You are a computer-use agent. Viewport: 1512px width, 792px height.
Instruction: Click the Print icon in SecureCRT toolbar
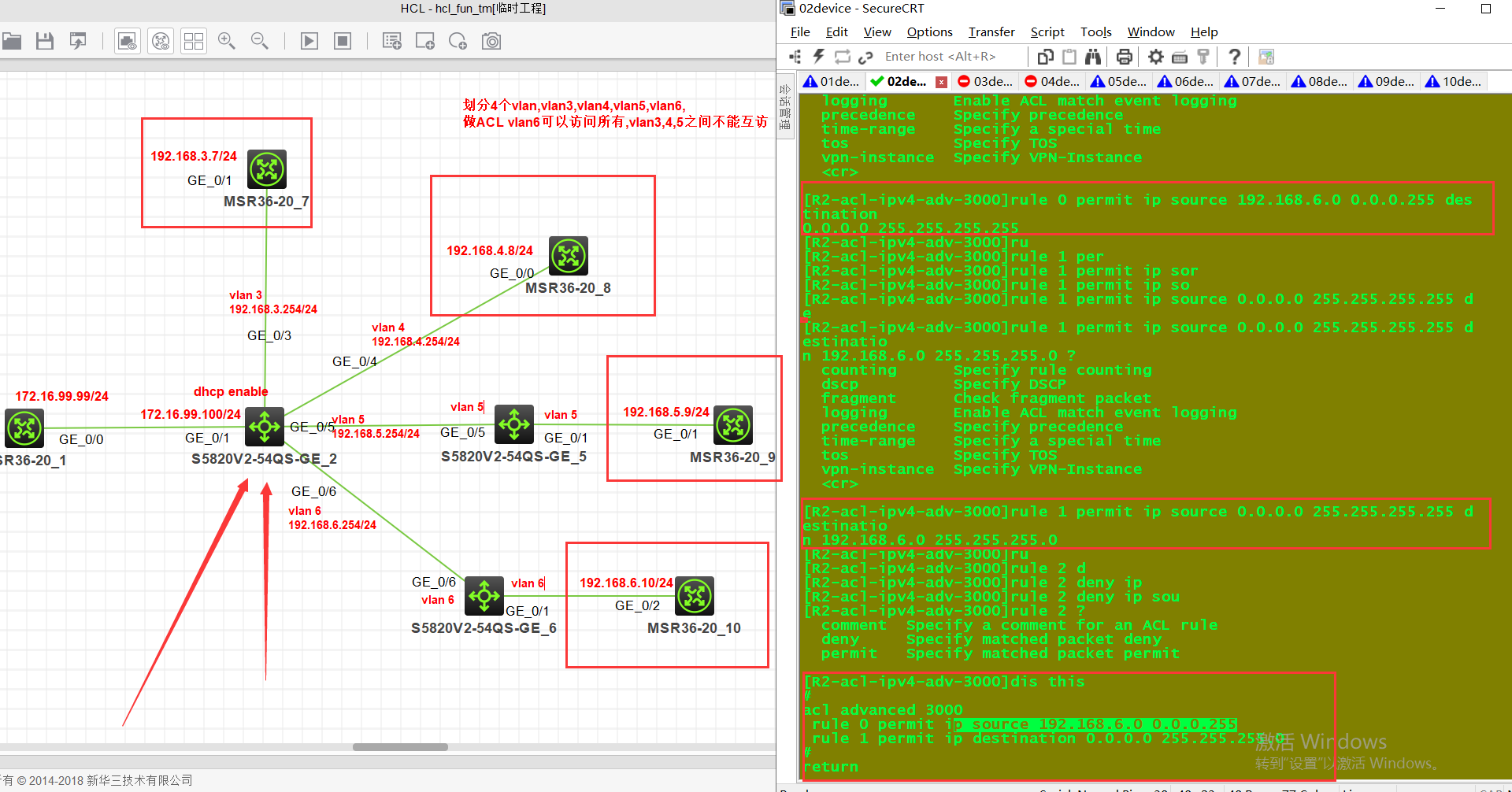pyautogui.click(x=1125, y=57)
